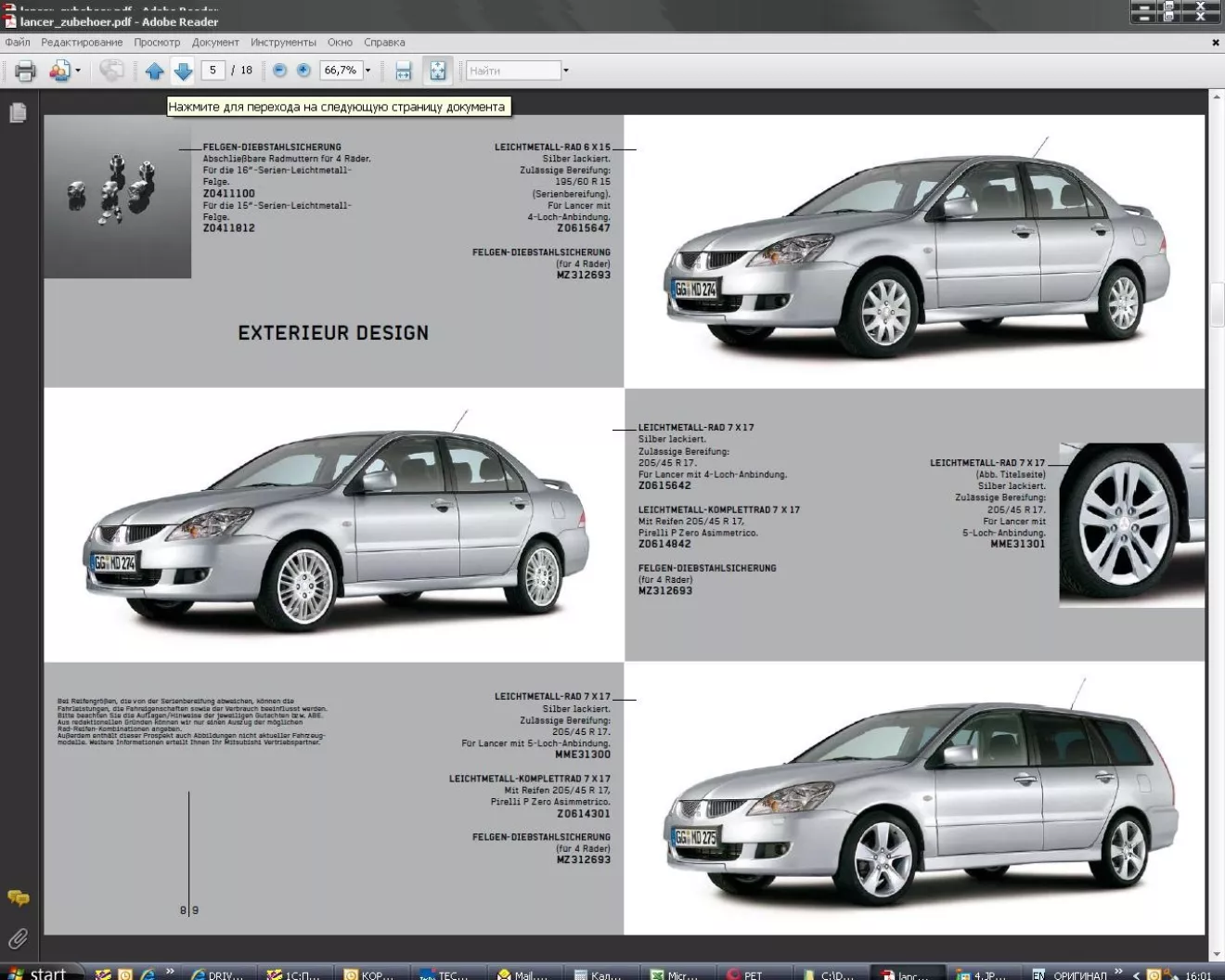This screenshot has width=1225, height=980.
Task: Click the page number input field
Action: tap(213, 71)
